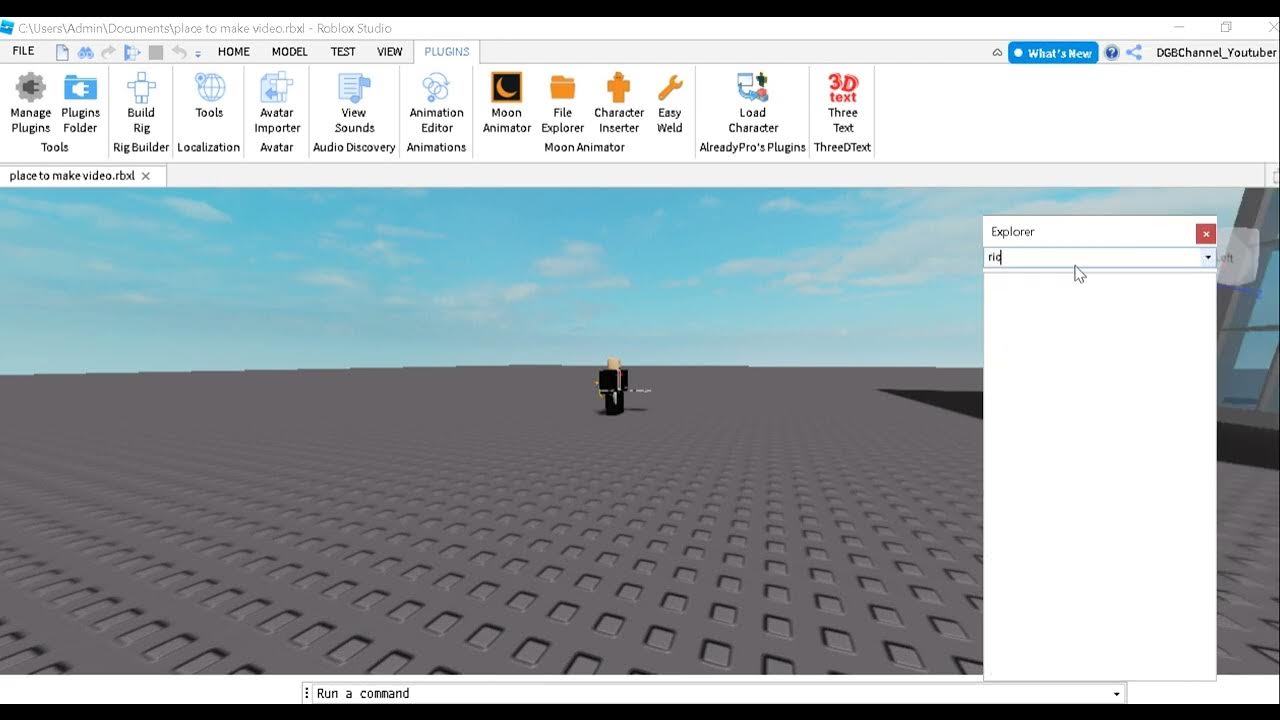Open the command bar history dropdown
This screenshot has height=720, width=1280.
click(x=1117, y=694)
